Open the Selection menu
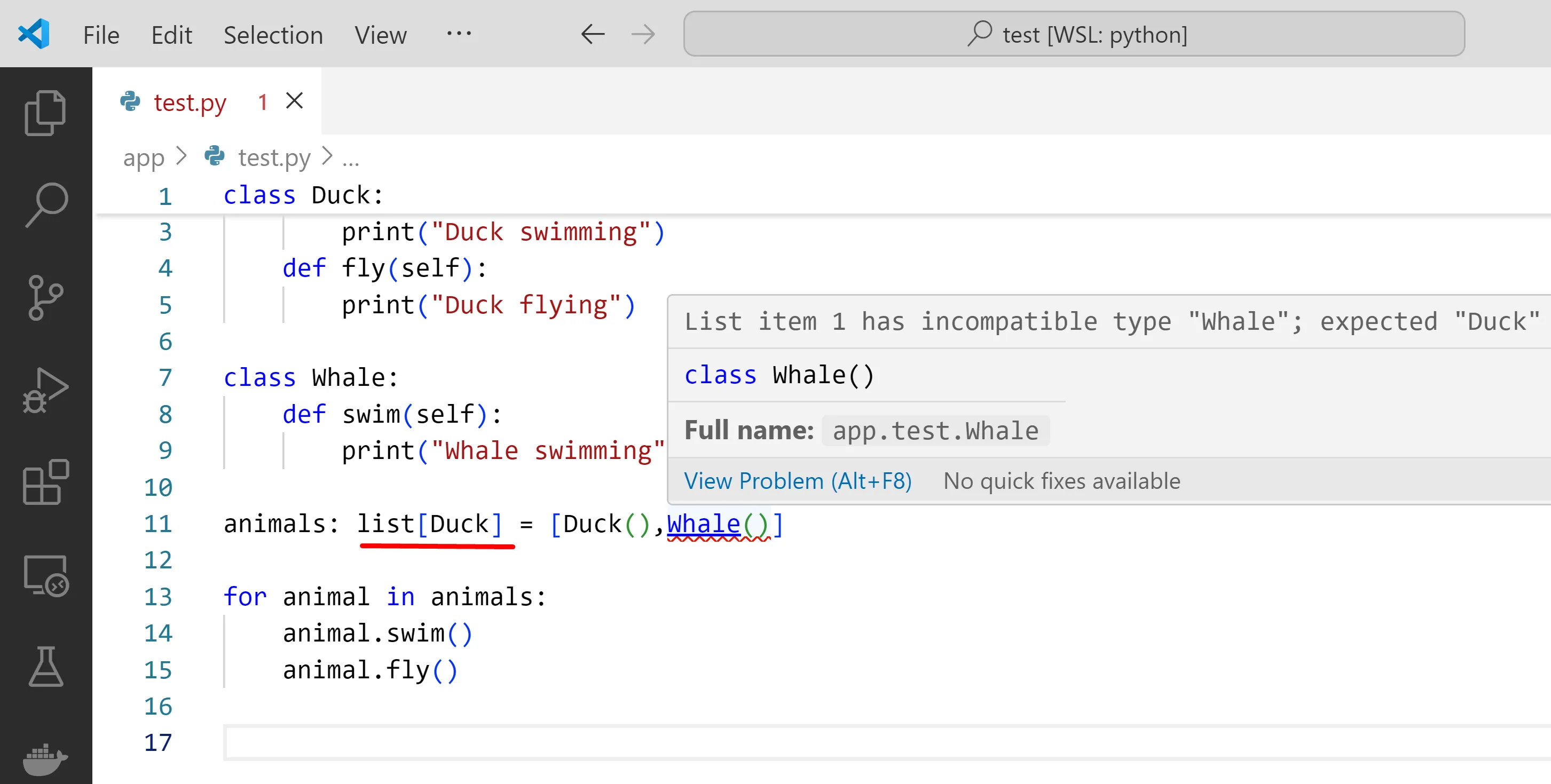The width and height of the screenshot is (1551, 784). tap(273, 35)
